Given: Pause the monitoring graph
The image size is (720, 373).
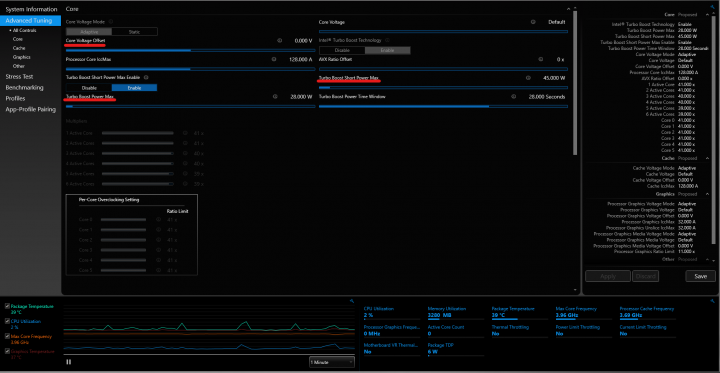Looking at the screenshot, I should pyautogui.click(x=68, y=362).
